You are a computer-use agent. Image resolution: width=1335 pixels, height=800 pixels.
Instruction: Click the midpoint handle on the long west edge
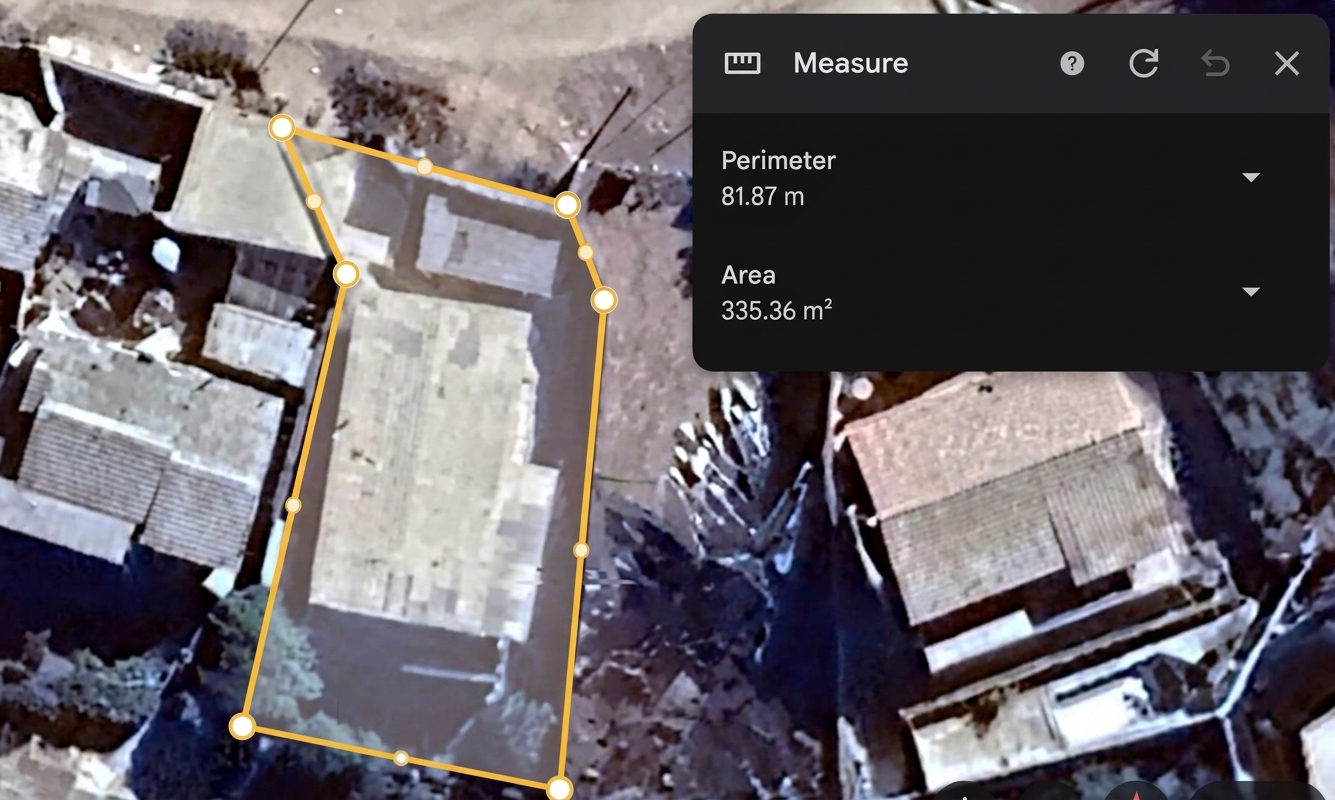click(x=293, y=505)
